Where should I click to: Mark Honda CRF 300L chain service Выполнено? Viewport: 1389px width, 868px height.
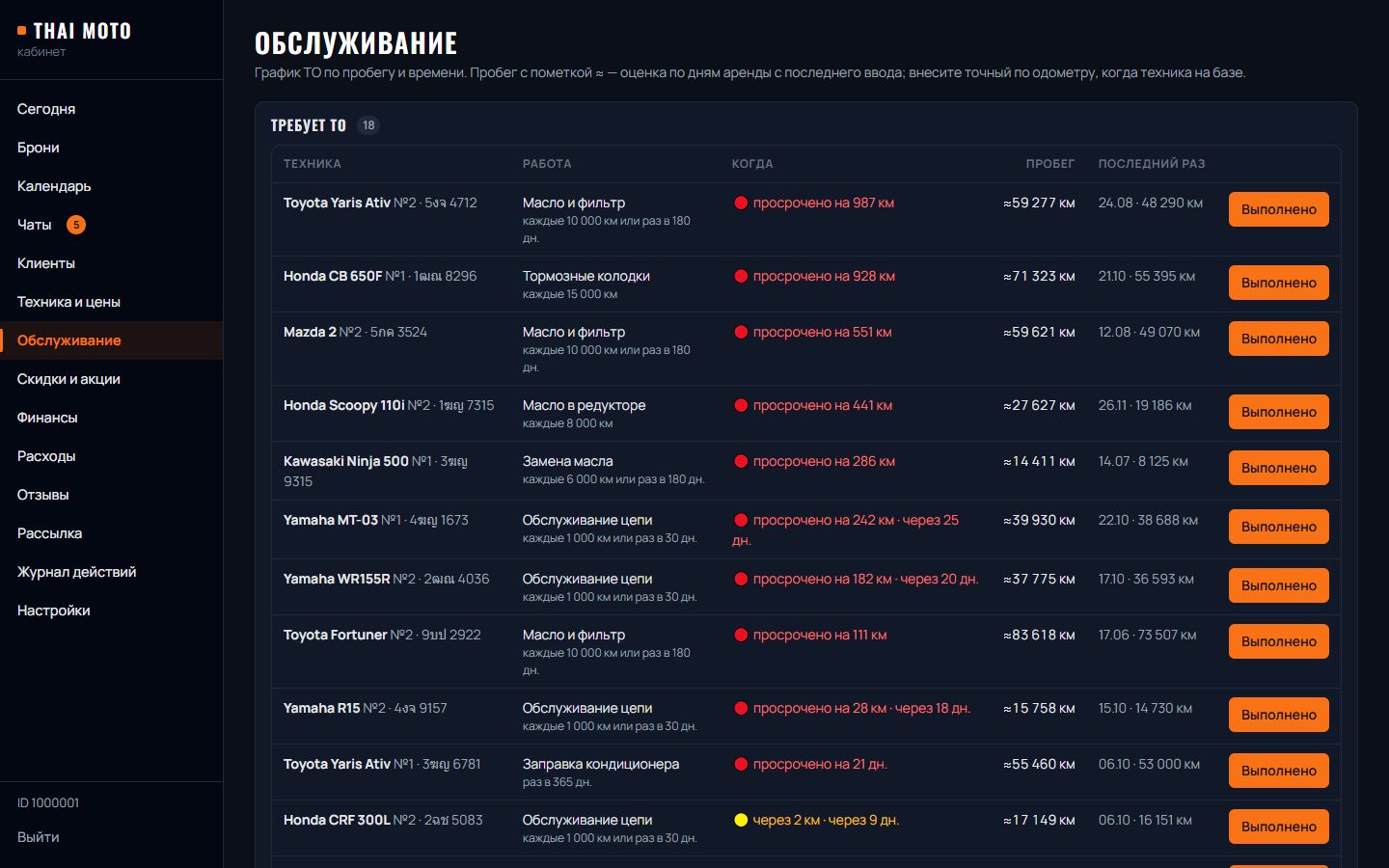coord(1278,827)
